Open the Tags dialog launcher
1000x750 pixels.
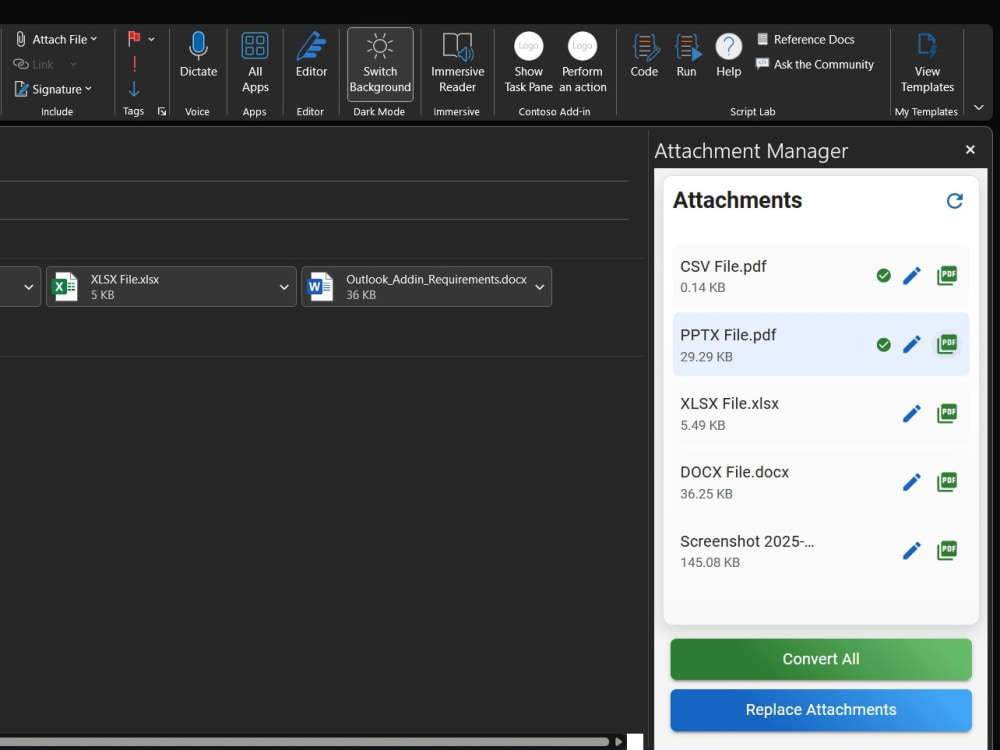click(x=162, y=112)
